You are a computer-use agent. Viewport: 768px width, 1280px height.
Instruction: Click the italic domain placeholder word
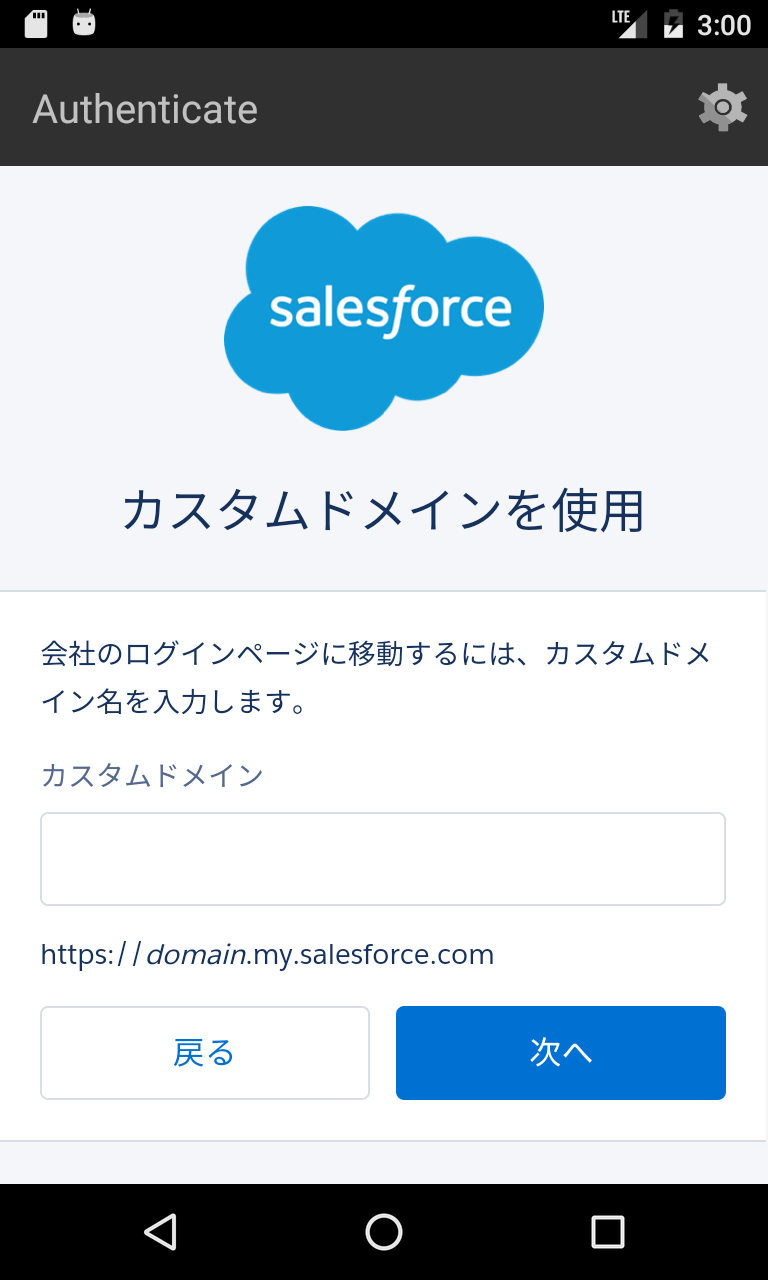tap(197, 954)
